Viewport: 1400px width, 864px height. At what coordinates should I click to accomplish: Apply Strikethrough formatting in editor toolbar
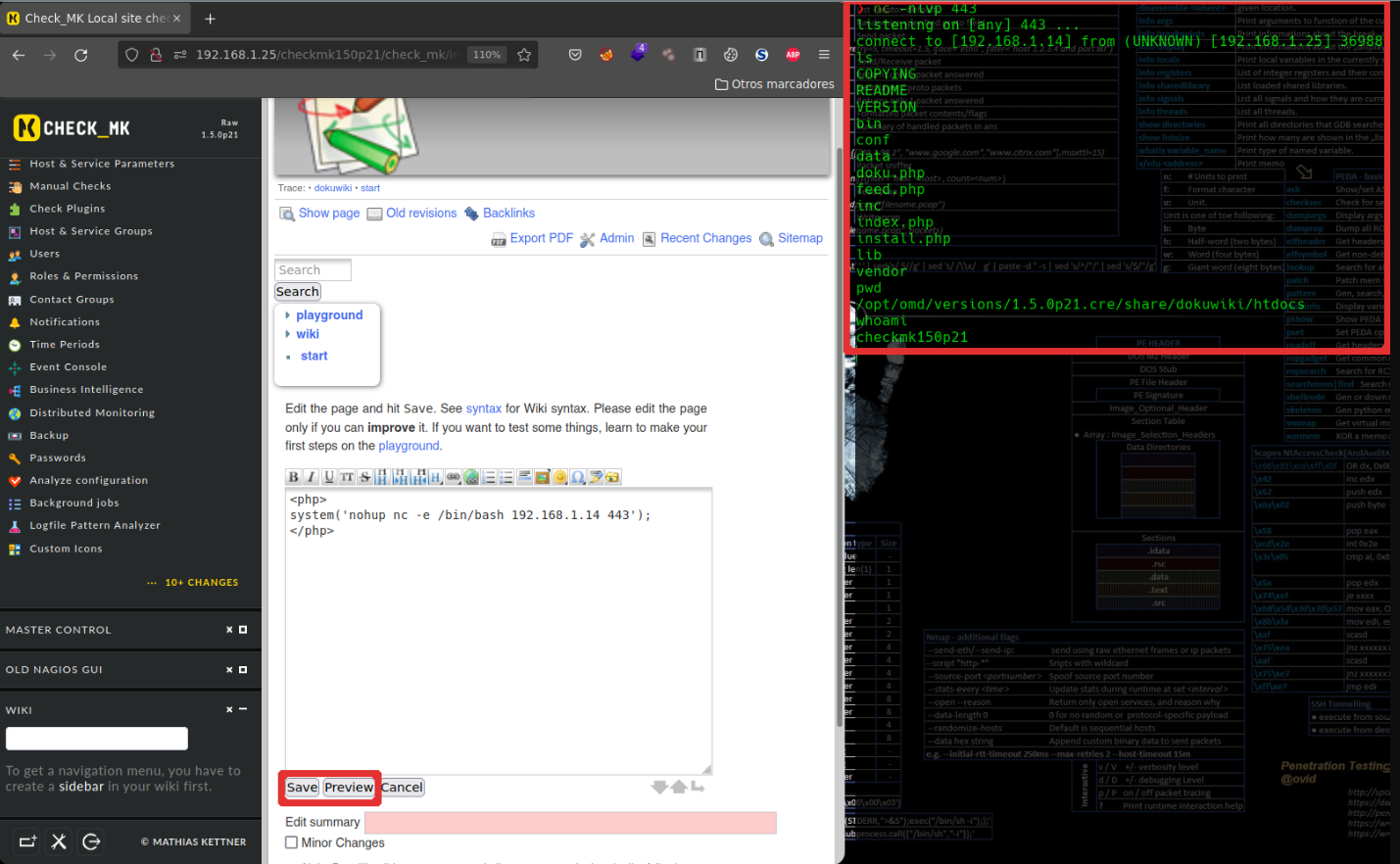pos(365,477)
